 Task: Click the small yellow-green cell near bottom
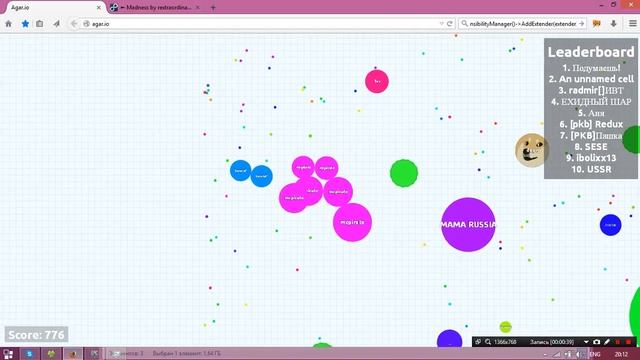[x=506, y=327]
